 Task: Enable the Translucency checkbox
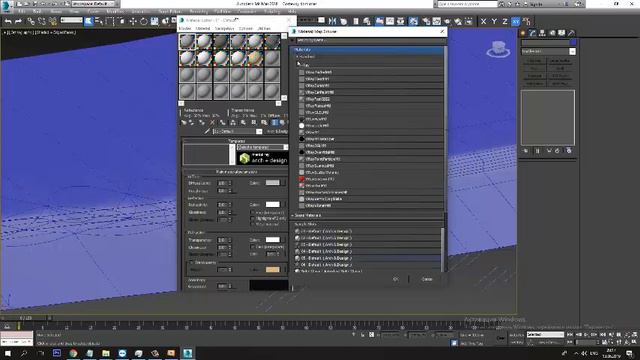(x=191, y=262)
